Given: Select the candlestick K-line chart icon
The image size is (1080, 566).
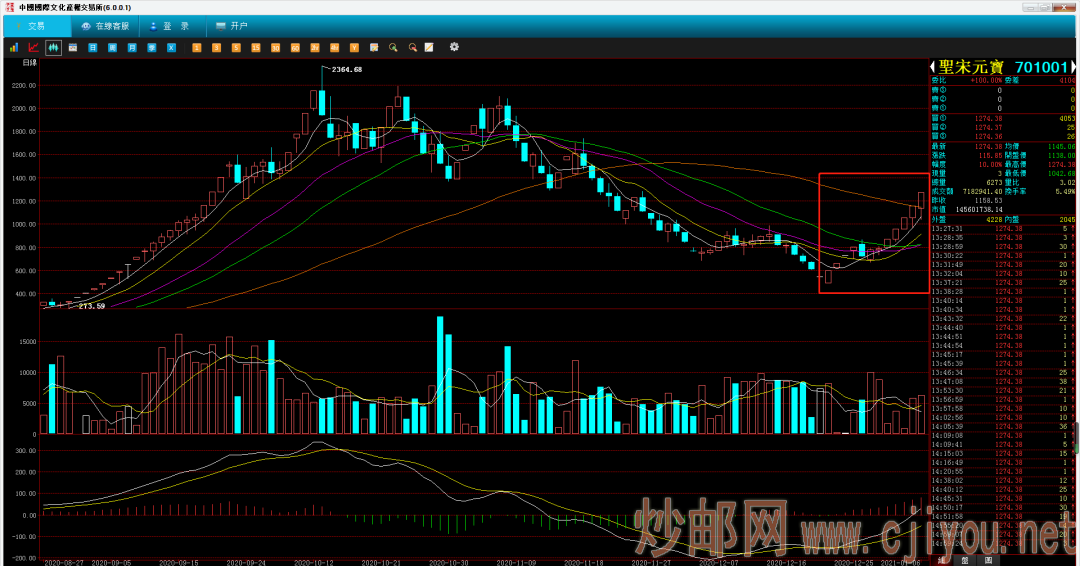Looking at the screenshot, I should [53, 47].
